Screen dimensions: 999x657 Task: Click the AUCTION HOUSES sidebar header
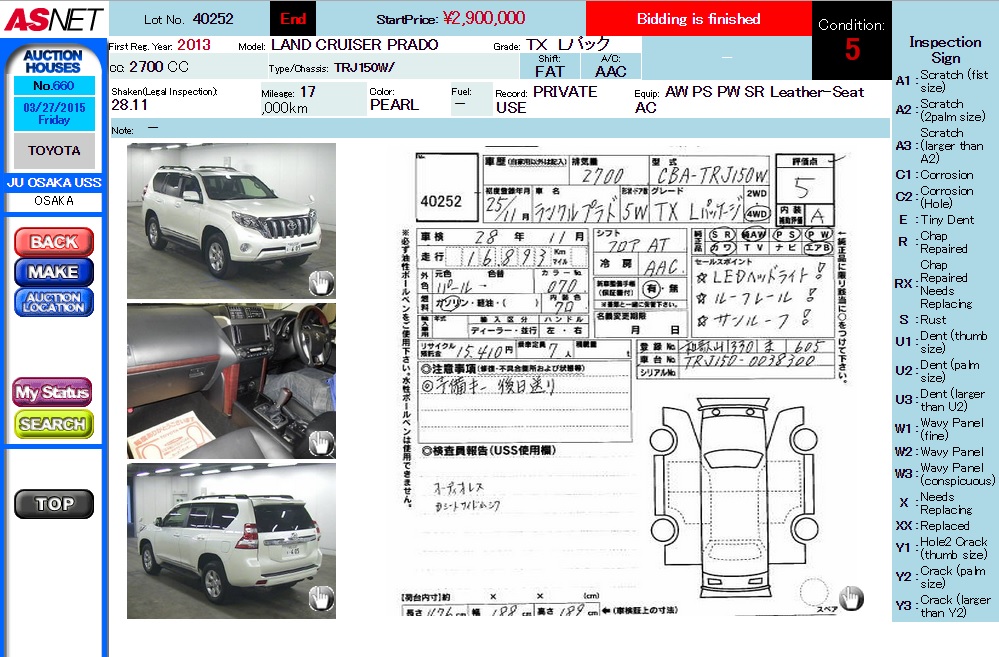53,62
